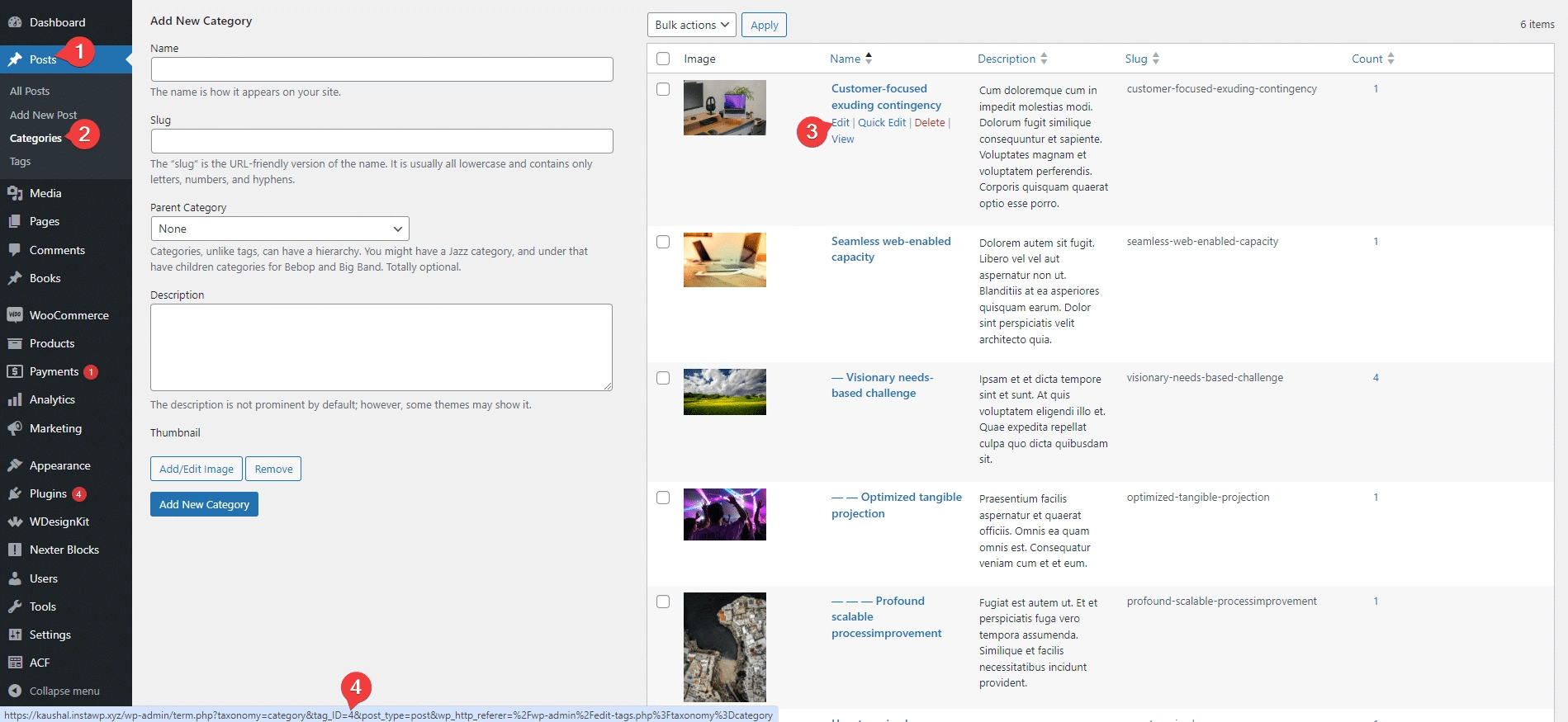
Task: Click sort arrows next to Name column
Action: point(869,59)
